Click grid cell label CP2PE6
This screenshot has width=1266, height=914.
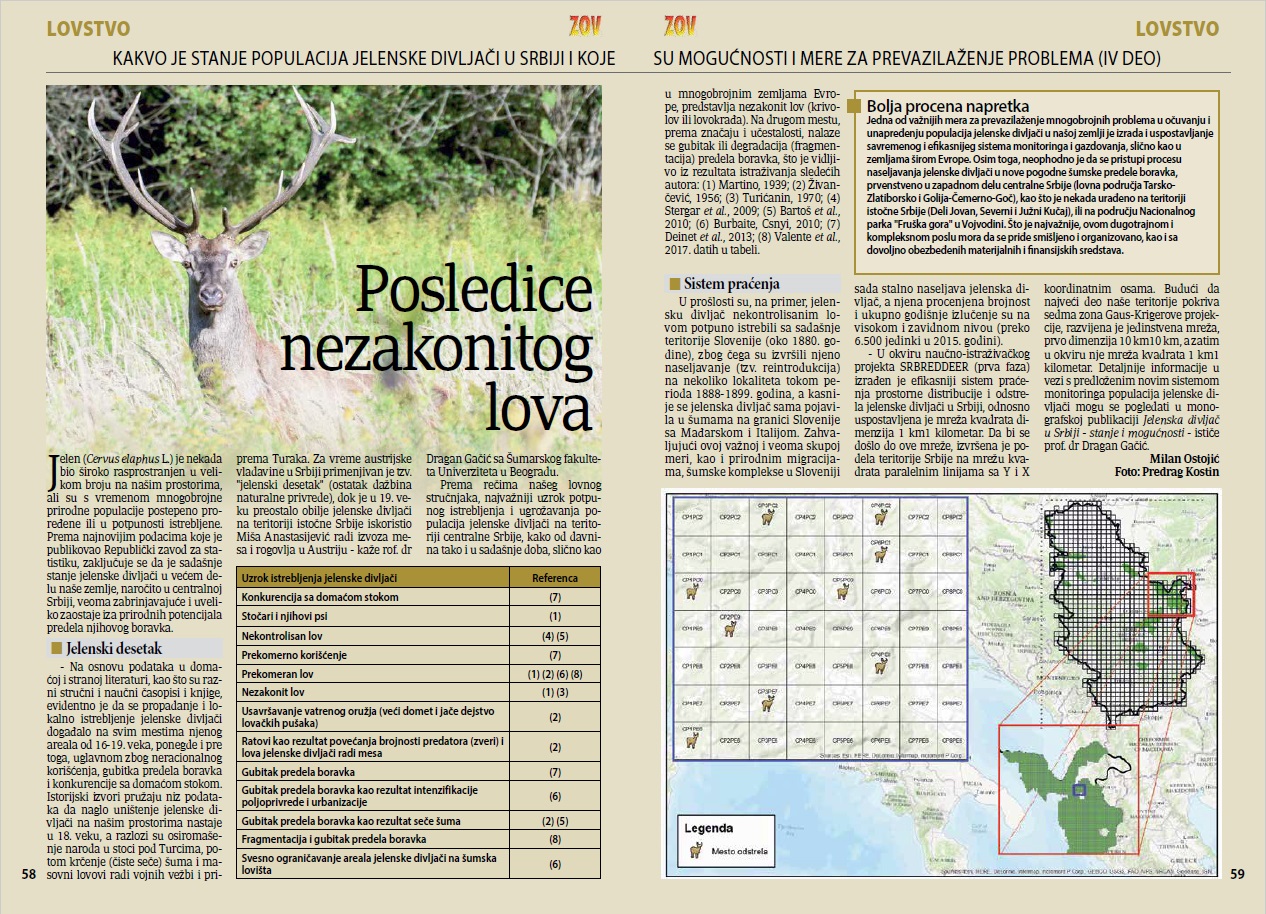pos(730,741)
